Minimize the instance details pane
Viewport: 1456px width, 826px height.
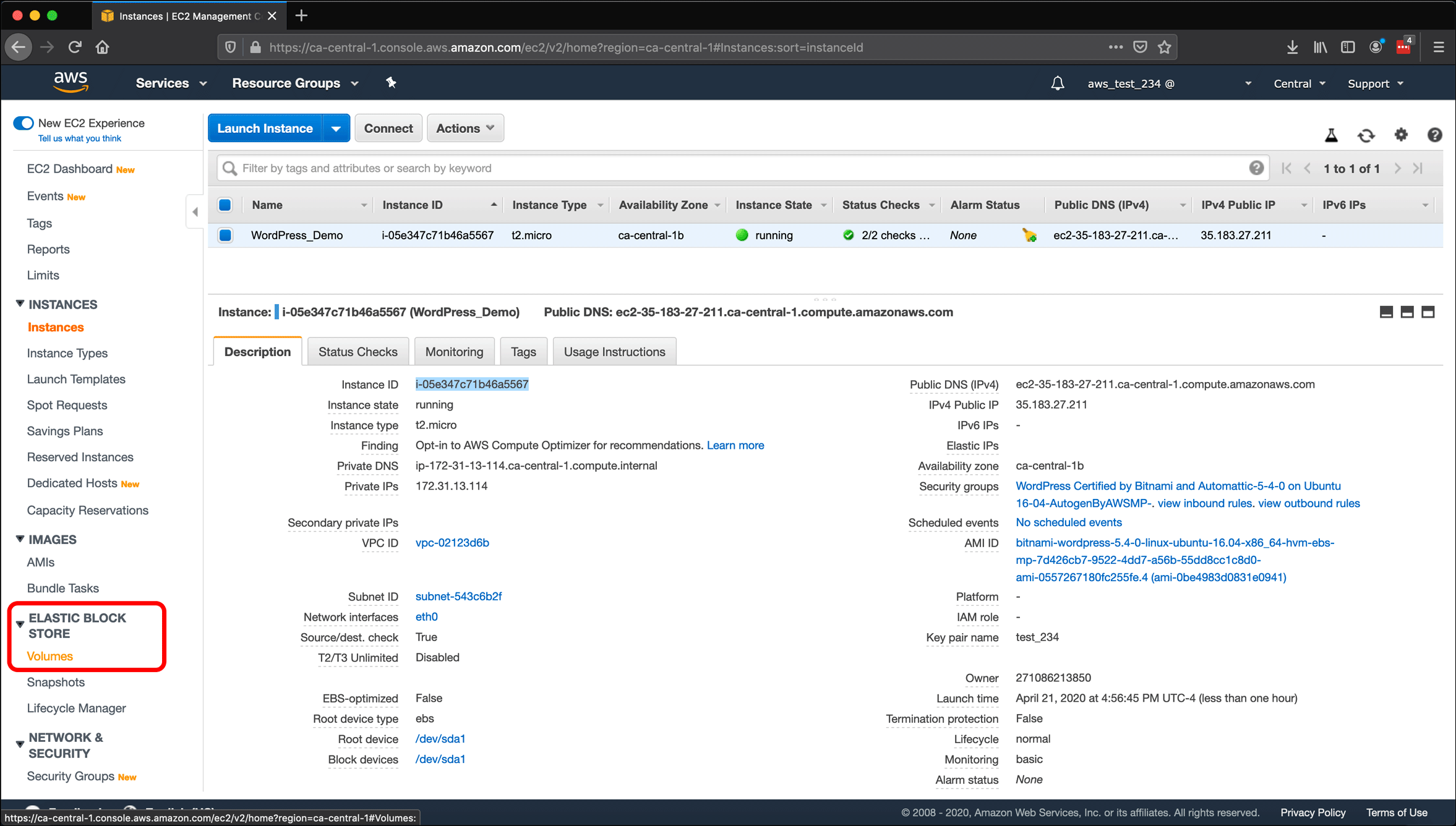click(x=1386, y=312)
